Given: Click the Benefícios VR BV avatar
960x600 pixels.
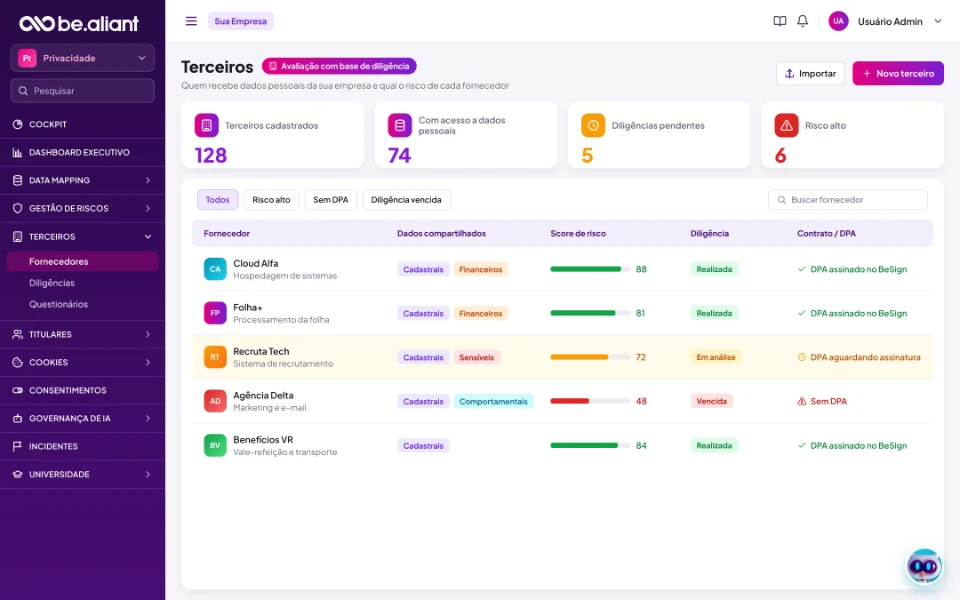Looking at the screenshot, I should coord(215,445).
